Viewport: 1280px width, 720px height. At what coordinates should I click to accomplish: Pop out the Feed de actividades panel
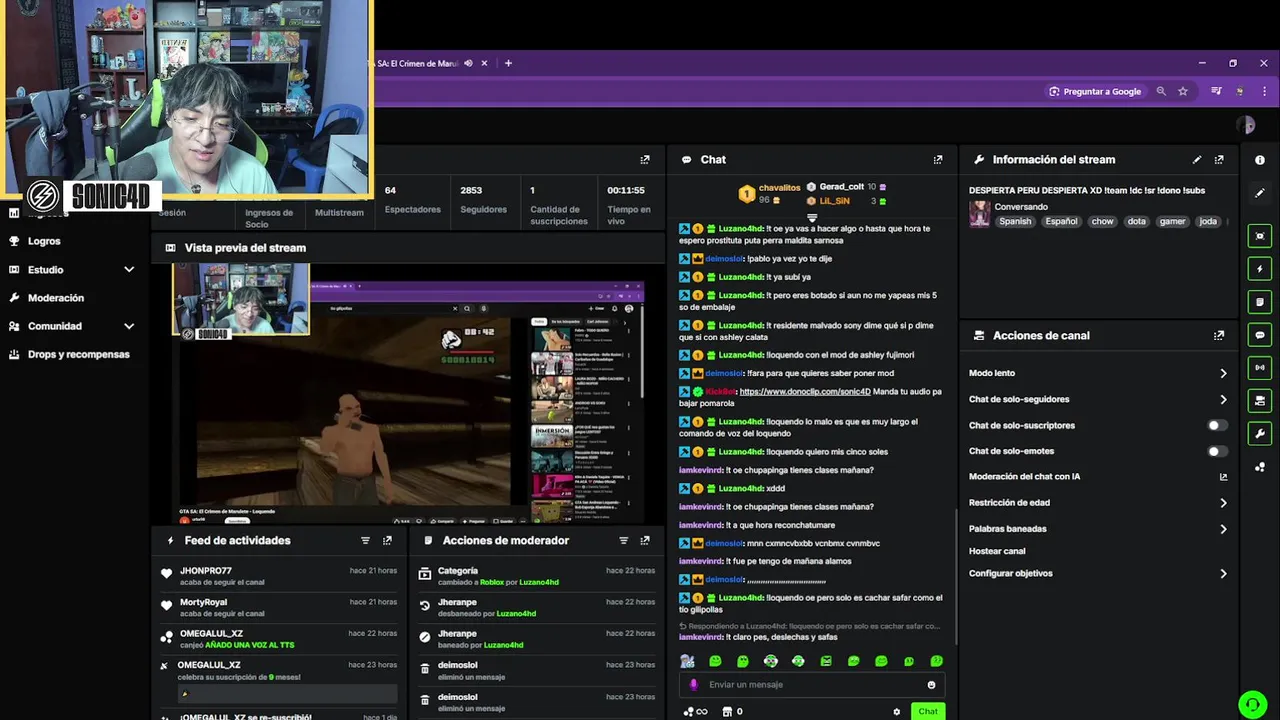click(x=387, y=541)
